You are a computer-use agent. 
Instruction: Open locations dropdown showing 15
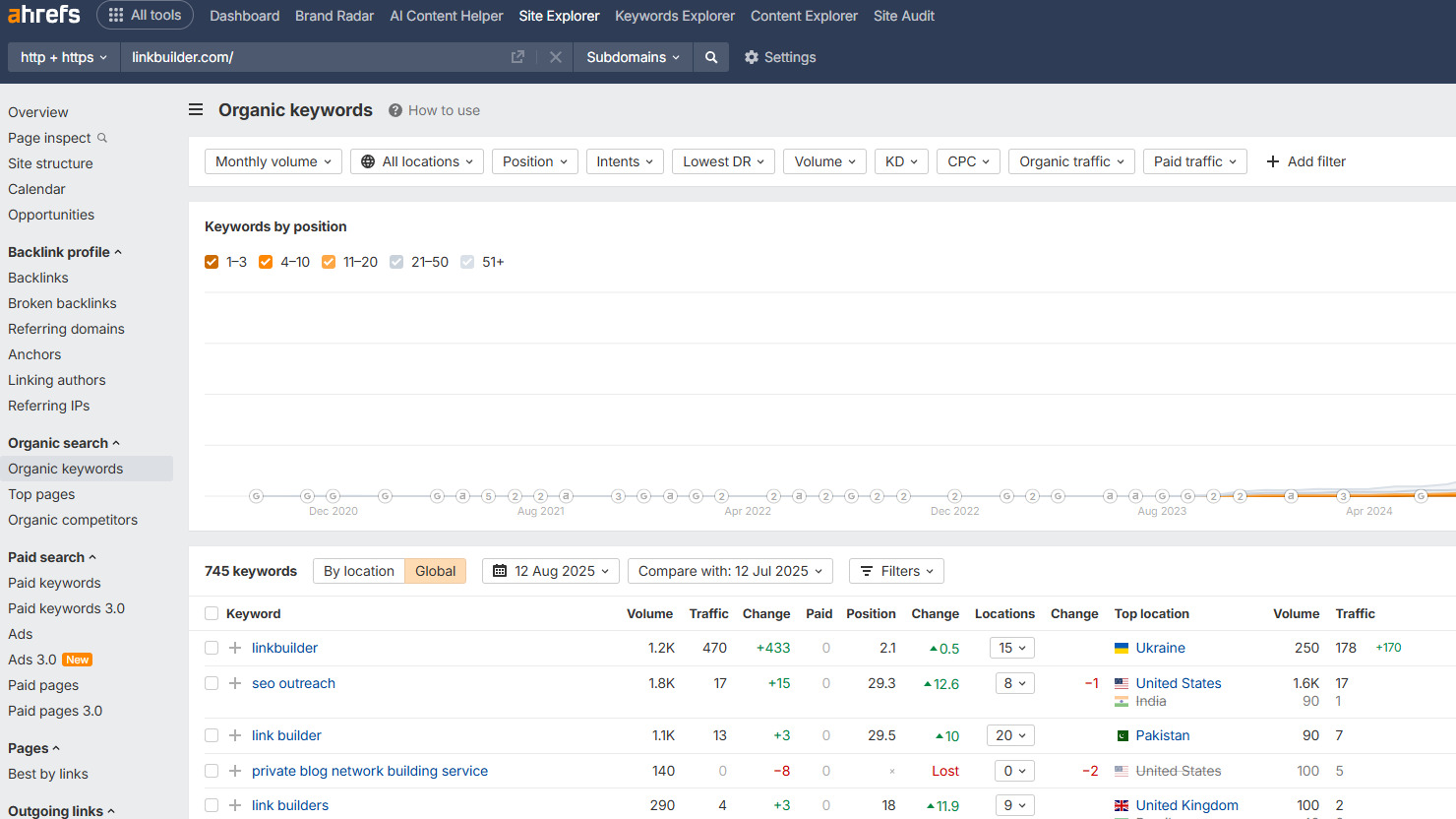click(1012, 648)
